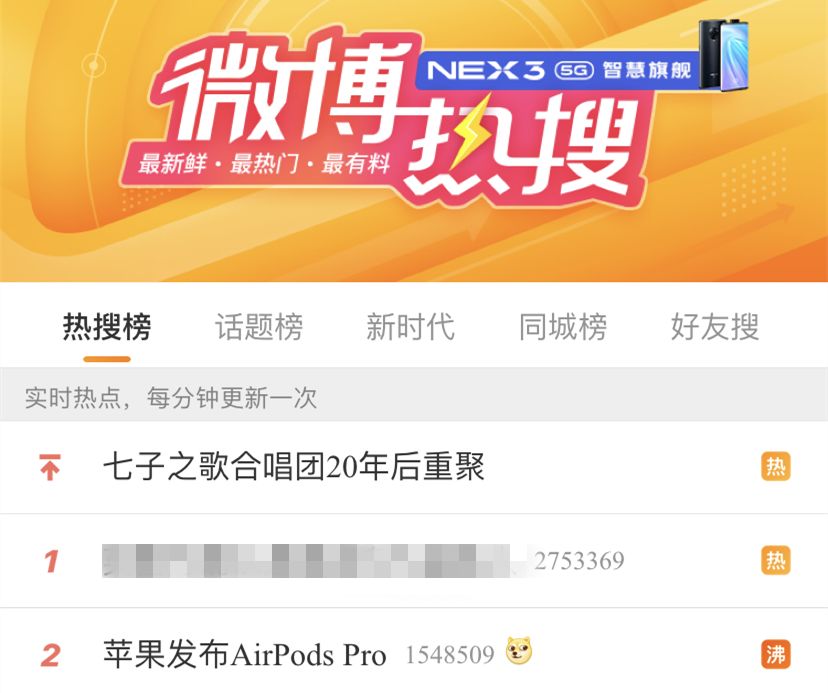Tap the NEX 3 phone image

point(724,55)
